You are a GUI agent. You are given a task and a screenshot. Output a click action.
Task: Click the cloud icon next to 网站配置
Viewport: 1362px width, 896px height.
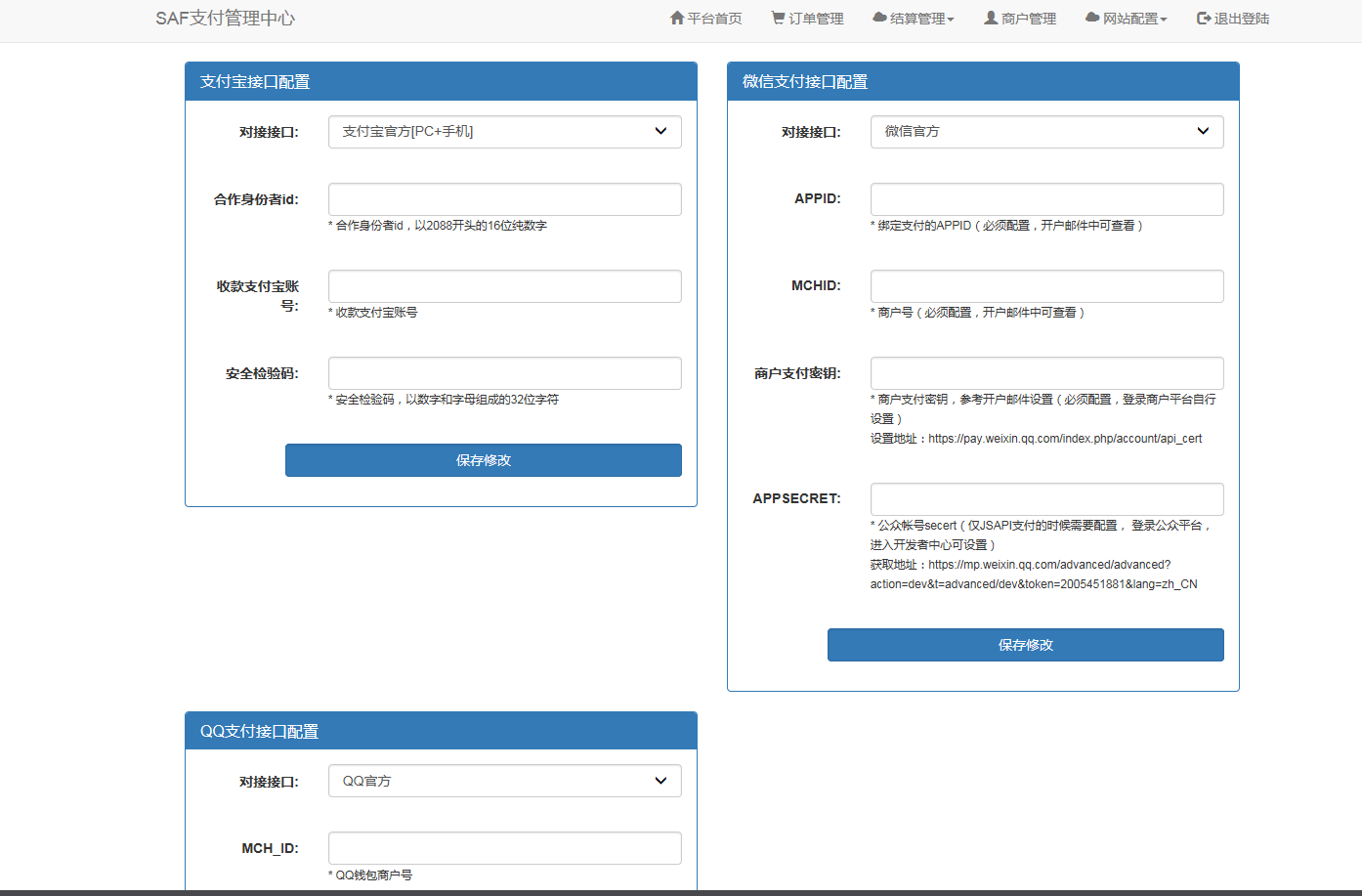pyautogui.click(x=1089, y=17)
